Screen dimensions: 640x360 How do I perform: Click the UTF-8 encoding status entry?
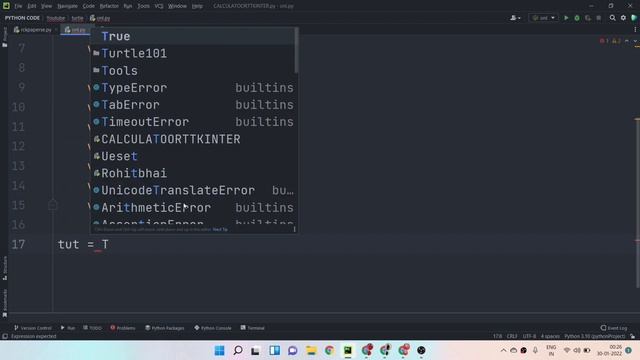click(529, 336)
